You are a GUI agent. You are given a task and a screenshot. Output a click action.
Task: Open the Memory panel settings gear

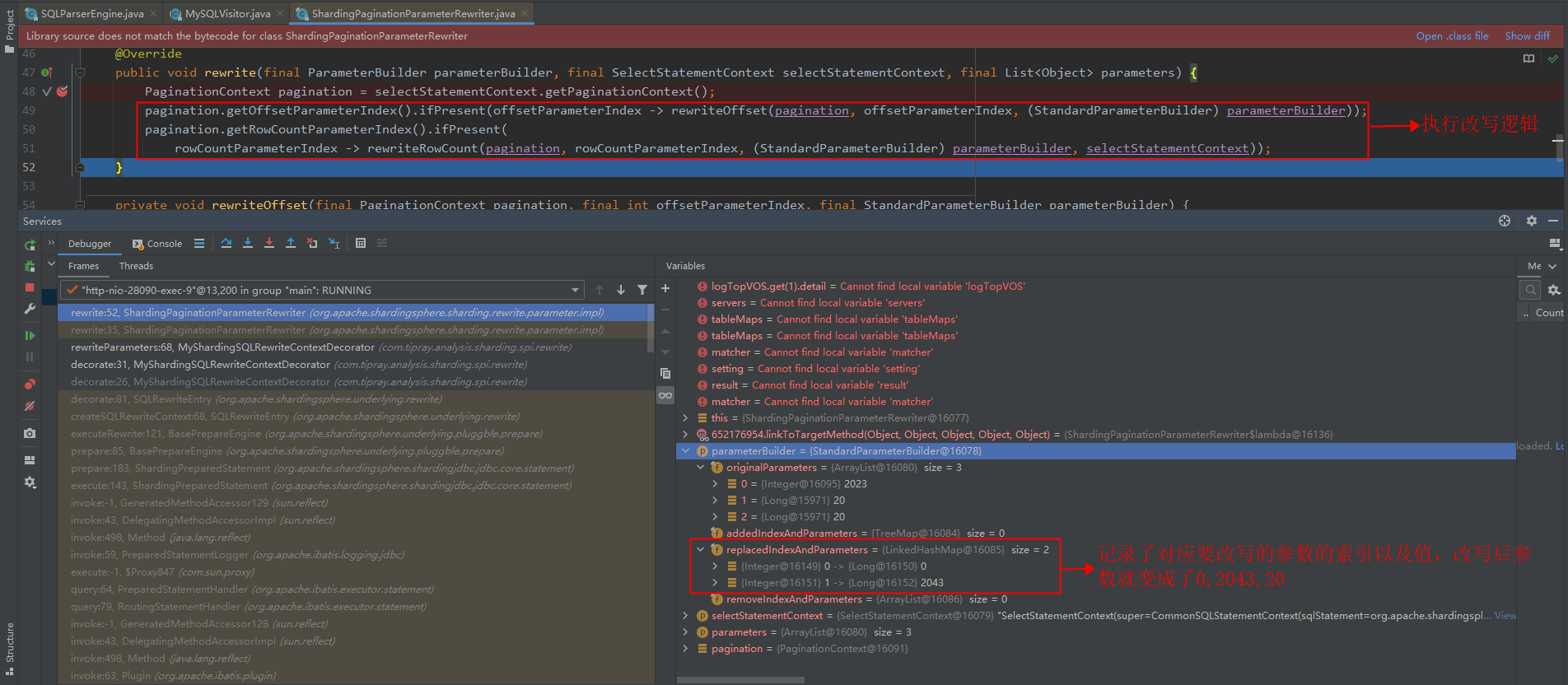click(x=1554, y=290)
